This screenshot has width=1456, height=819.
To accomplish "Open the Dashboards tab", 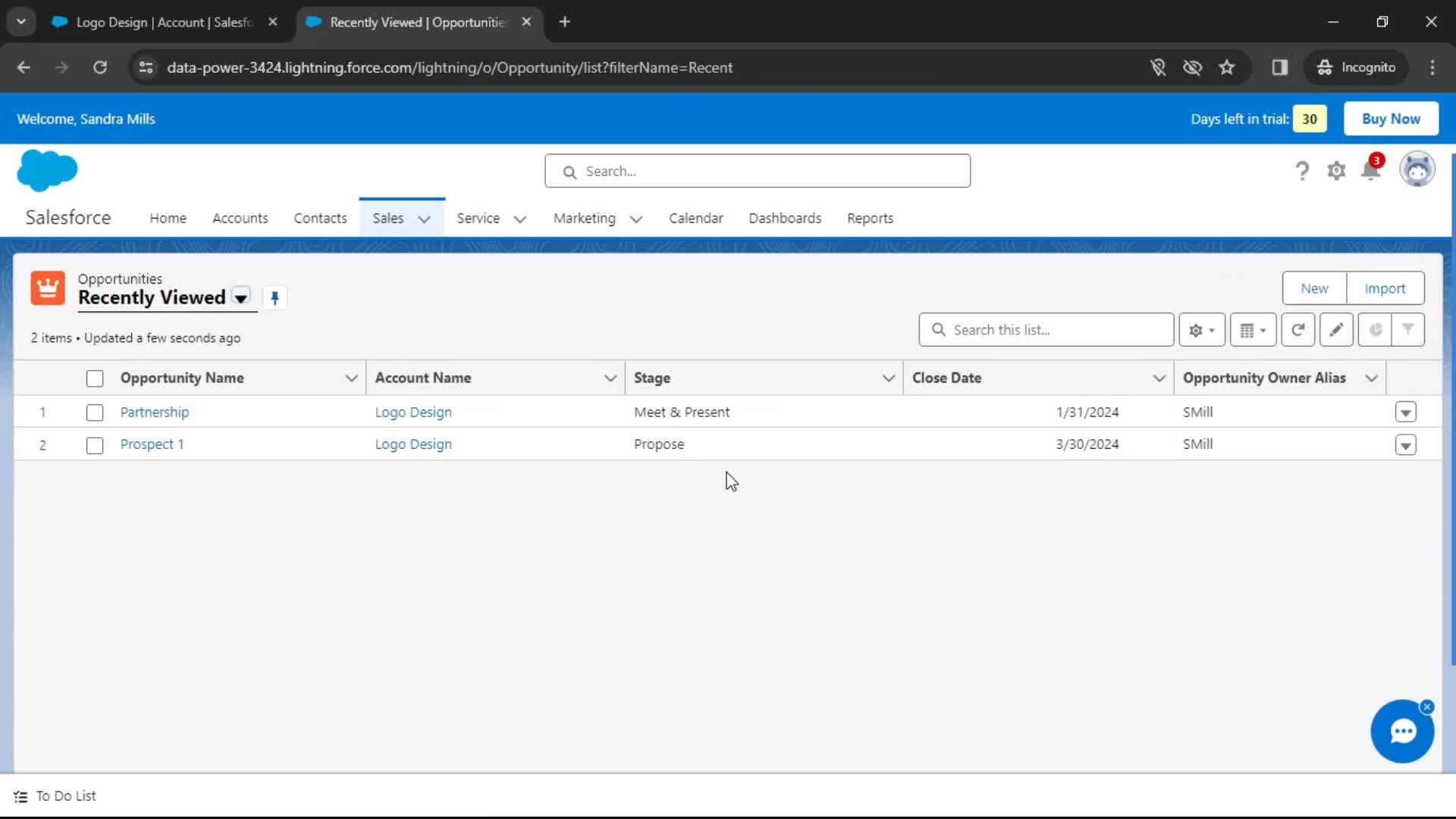I will (x=785, y=218).
